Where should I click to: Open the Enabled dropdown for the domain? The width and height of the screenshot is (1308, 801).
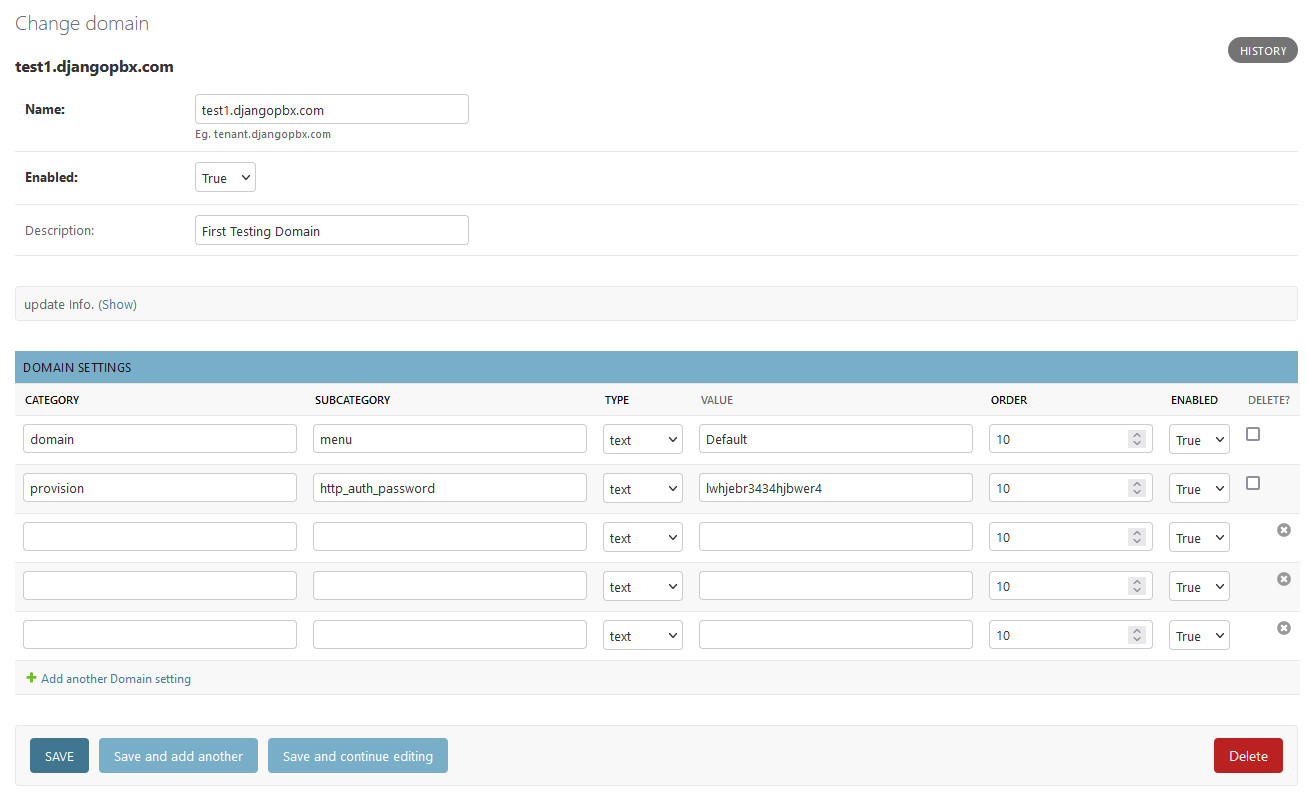[225, 178]
